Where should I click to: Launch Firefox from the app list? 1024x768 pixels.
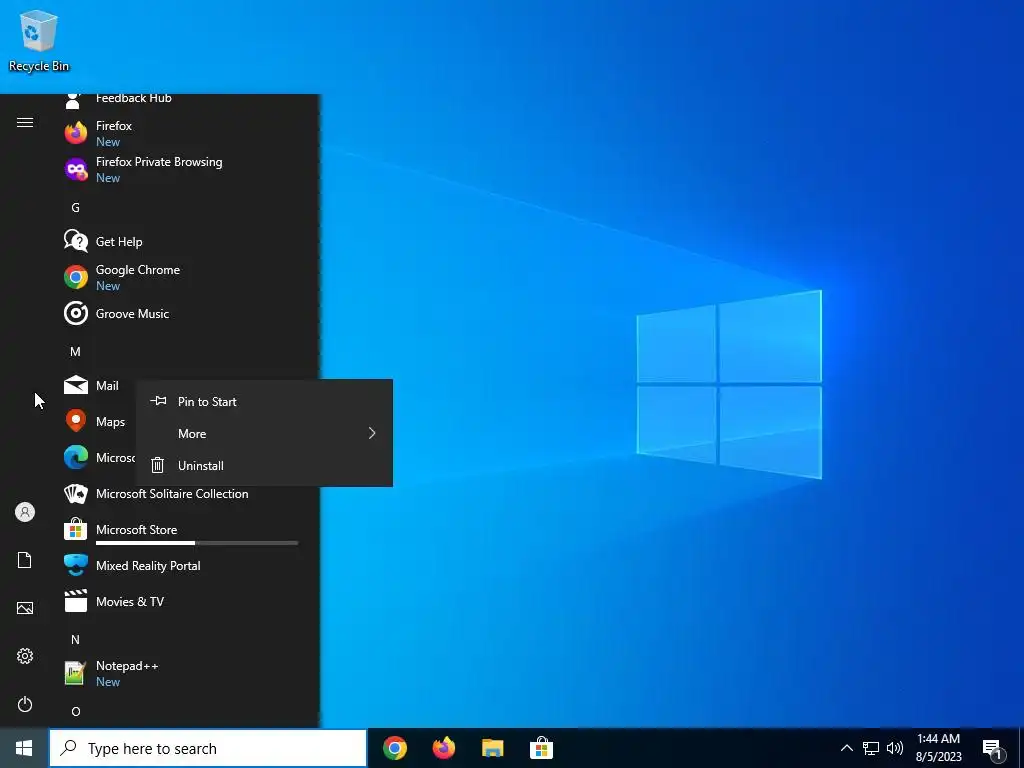[182, 133]
